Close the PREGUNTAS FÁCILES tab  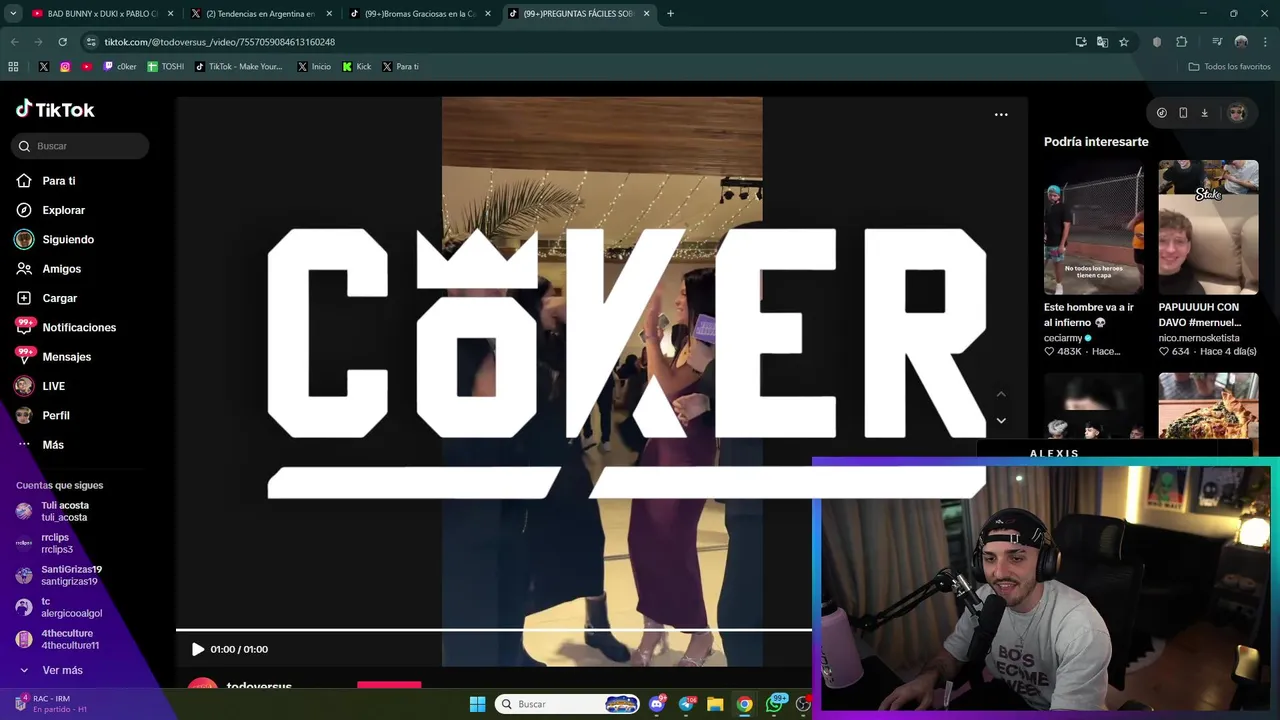click(x=646, y=14)
